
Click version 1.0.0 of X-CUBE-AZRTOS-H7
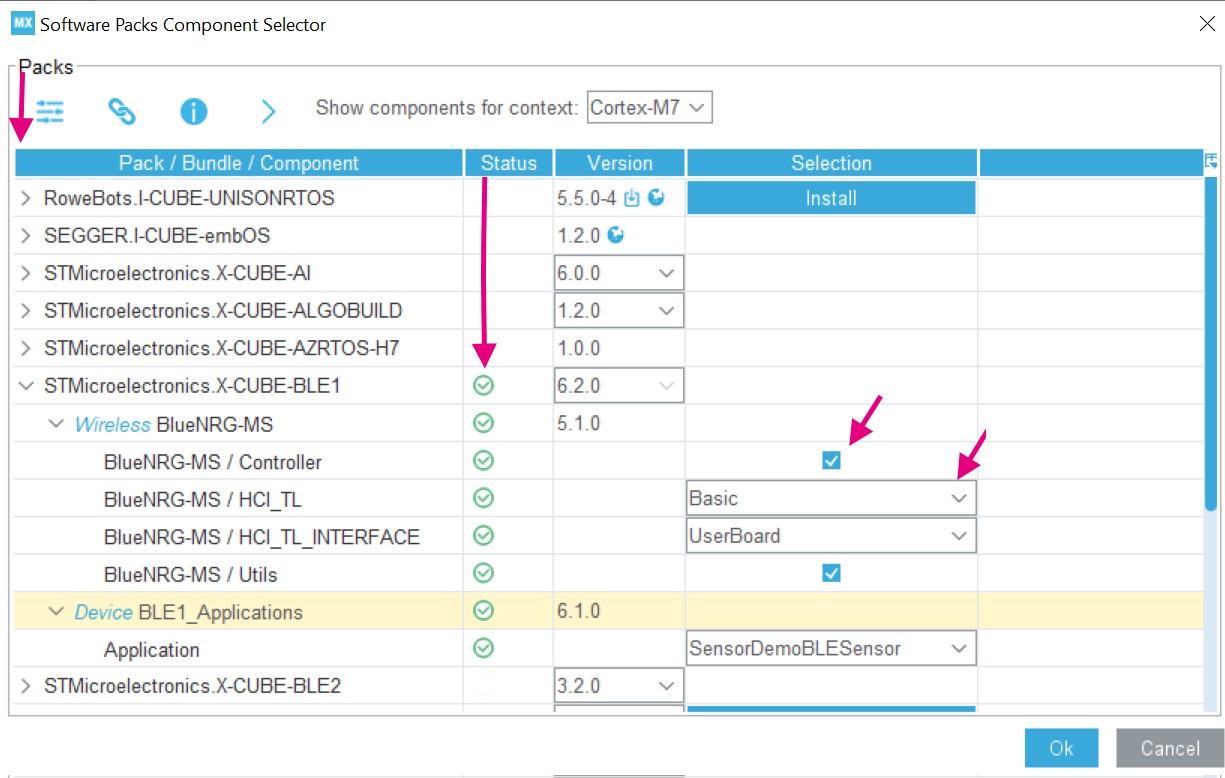[579, 348]
